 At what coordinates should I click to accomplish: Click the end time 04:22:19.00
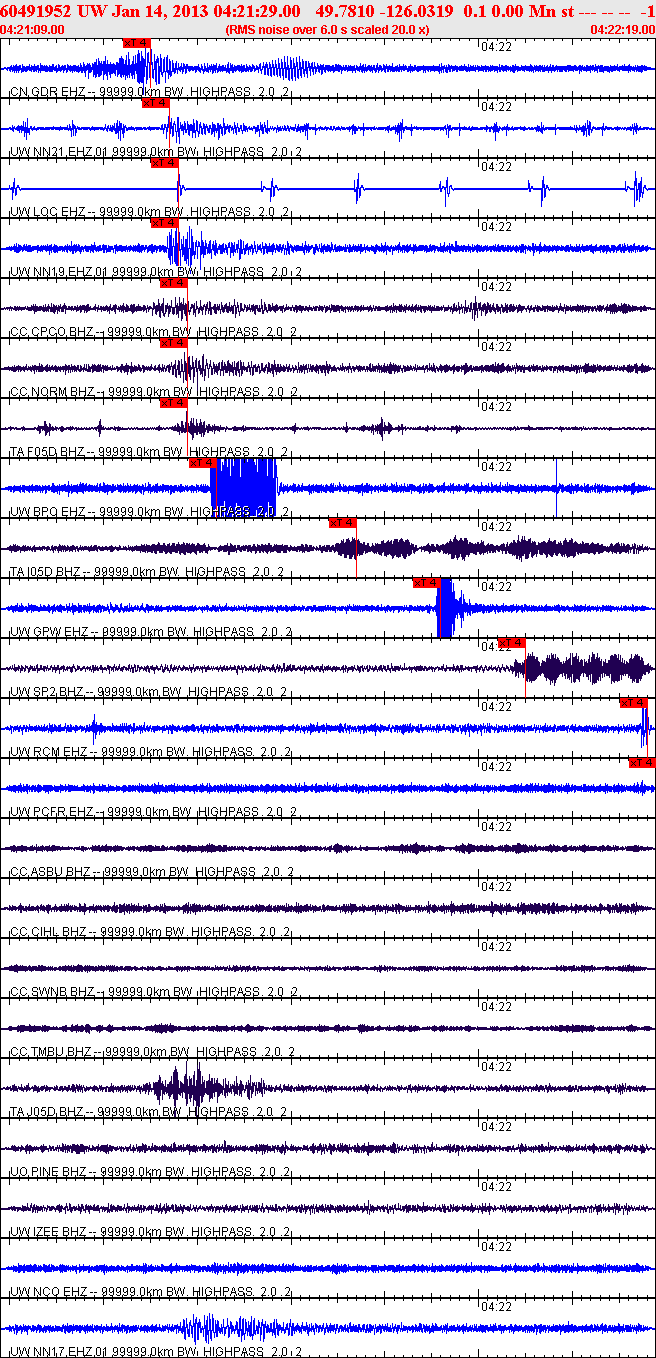[623, 30]
